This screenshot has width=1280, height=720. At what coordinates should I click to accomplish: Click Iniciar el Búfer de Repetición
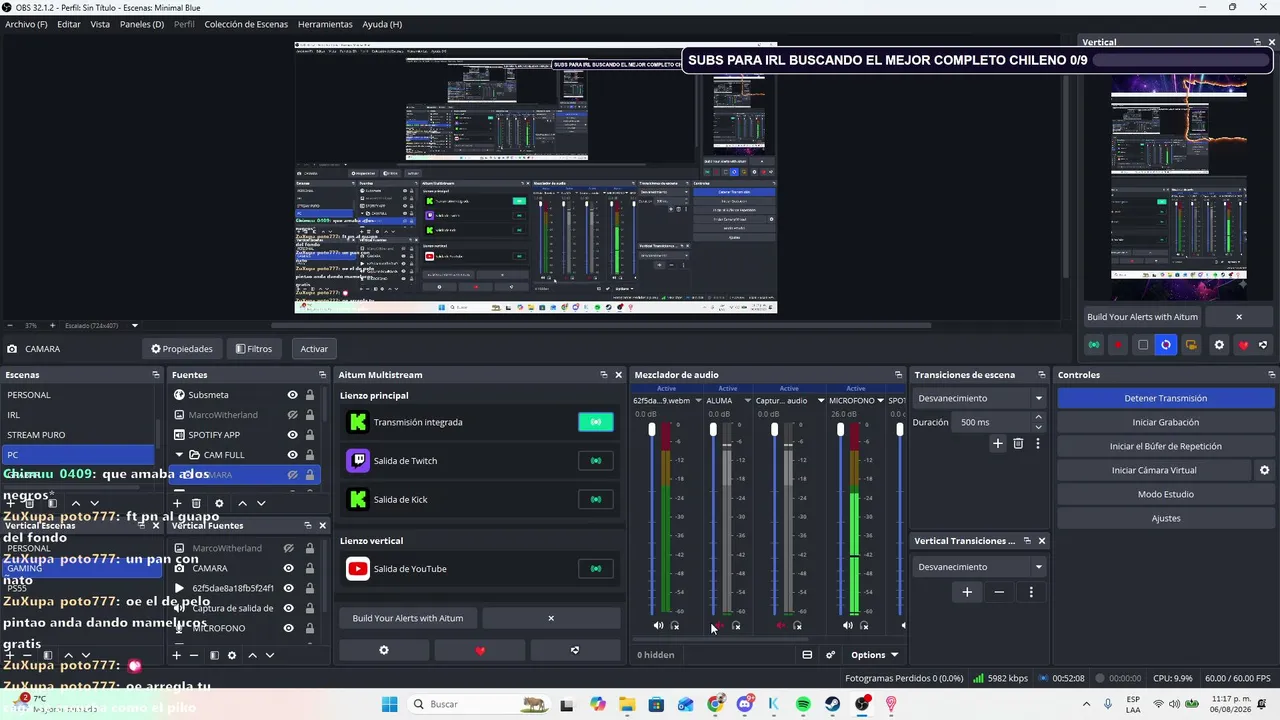pyautogui.click(x=1165, y=446)
